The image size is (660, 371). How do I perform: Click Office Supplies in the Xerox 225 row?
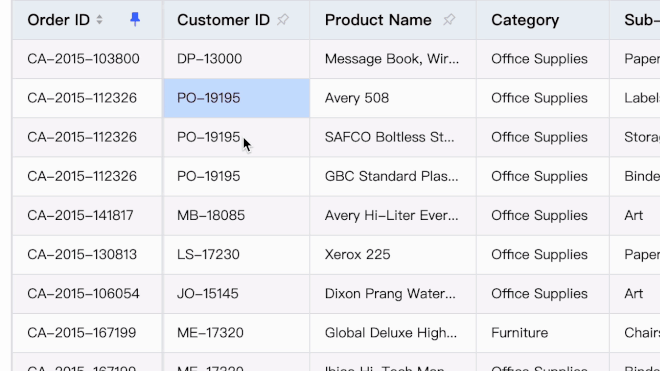pyautogui.click(x=543, y=255)
